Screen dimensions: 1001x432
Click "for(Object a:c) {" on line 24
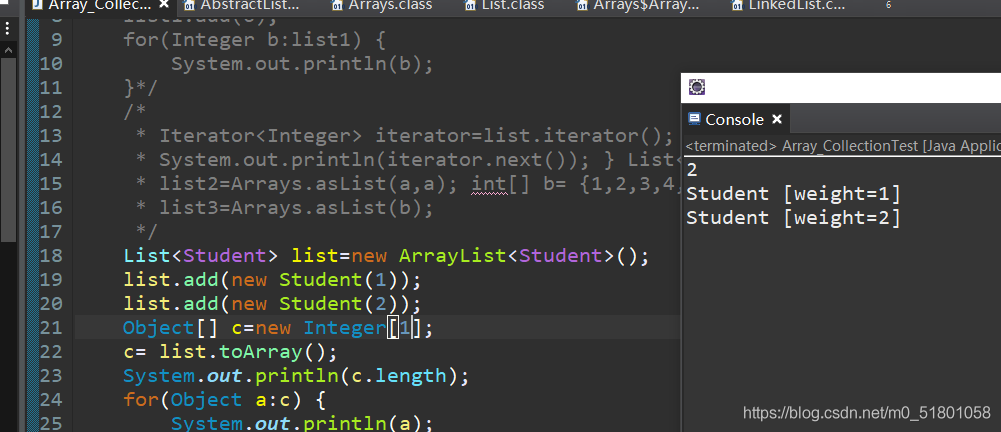(x=225, y=400)
